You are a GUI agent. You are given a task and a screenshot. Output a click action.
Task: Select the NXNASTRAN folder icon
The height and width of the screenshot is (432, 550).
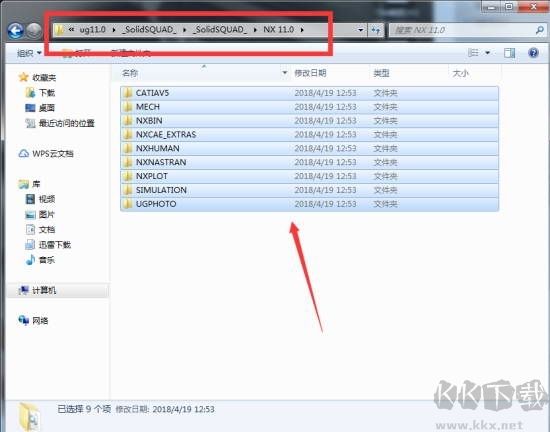[x=127, y=162]
